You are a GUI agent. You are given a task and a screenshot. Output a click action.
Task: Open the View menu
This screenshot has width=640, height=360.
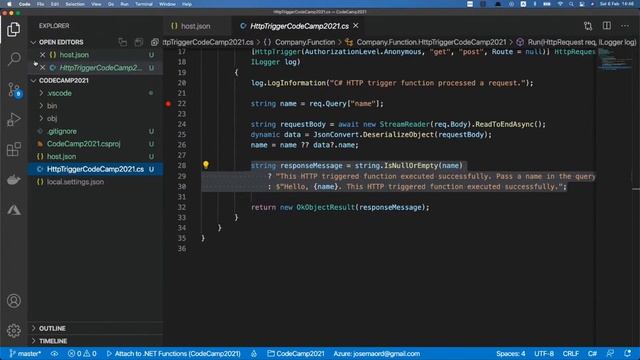(x=96, y=4)
